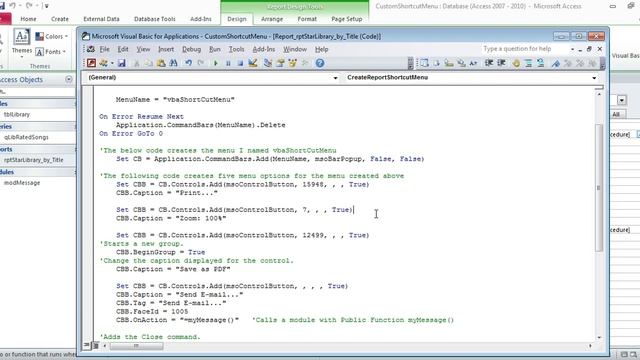Toggle Bookmark with the blue flag icon
This screenshot has width=640, height=360.
[x=556, y=63]
